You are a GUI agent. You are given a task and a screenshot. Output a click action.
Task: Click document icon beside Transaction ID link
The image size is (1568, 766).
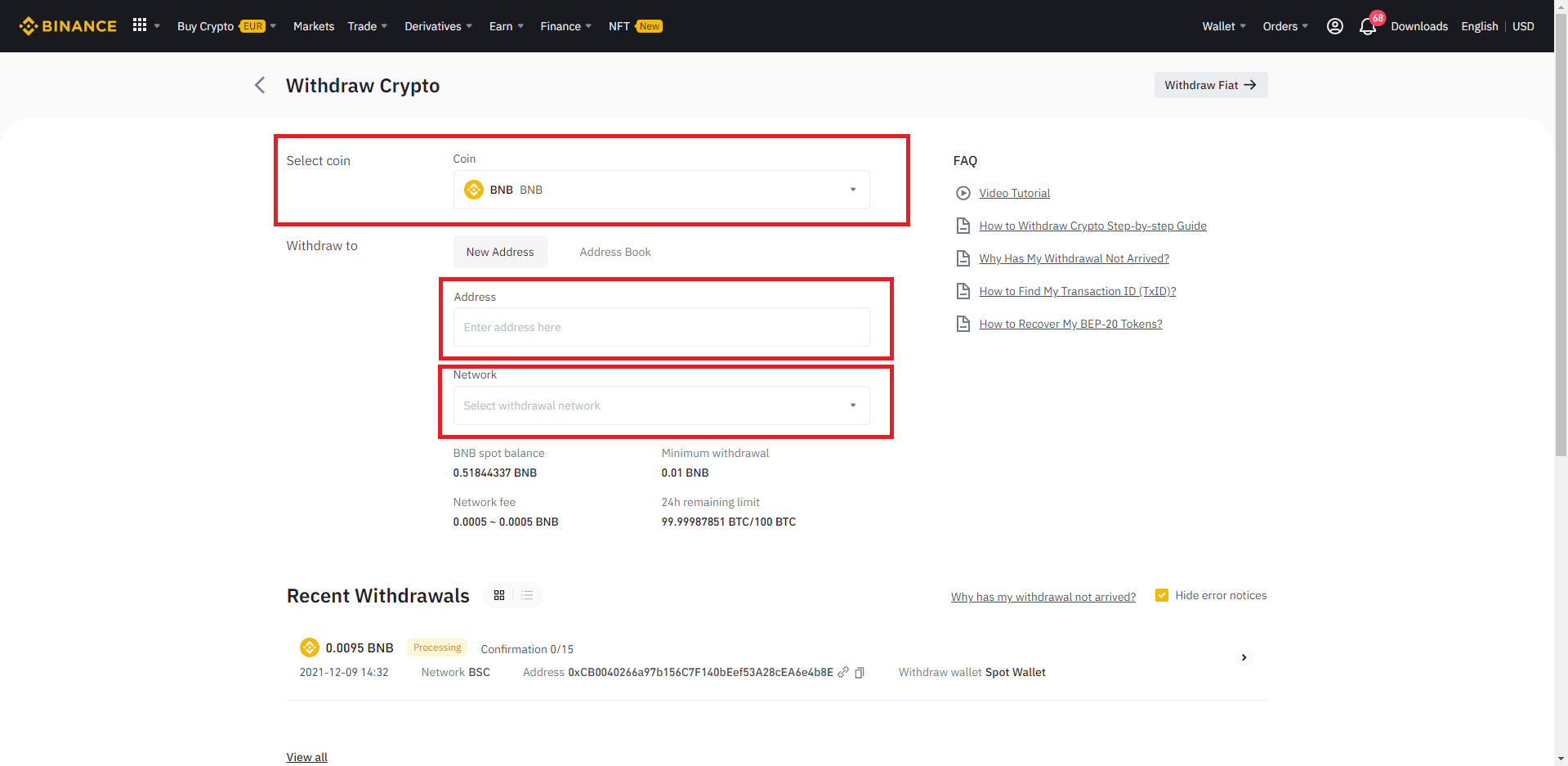click(963, 291)
